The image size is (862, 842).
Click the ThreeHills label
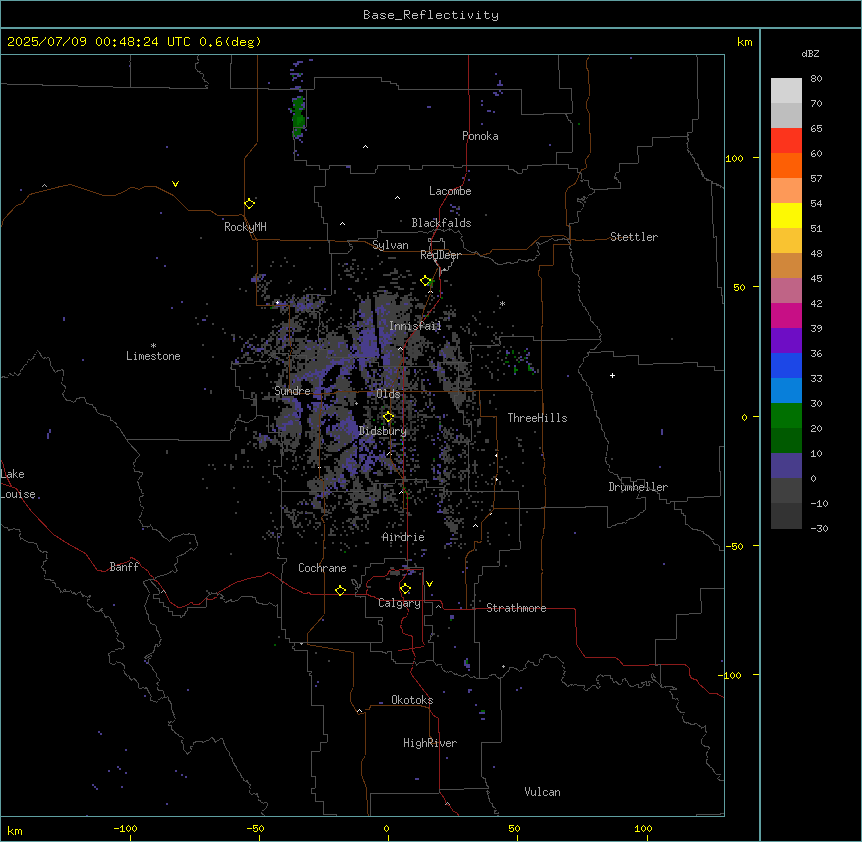pos(538,418)
